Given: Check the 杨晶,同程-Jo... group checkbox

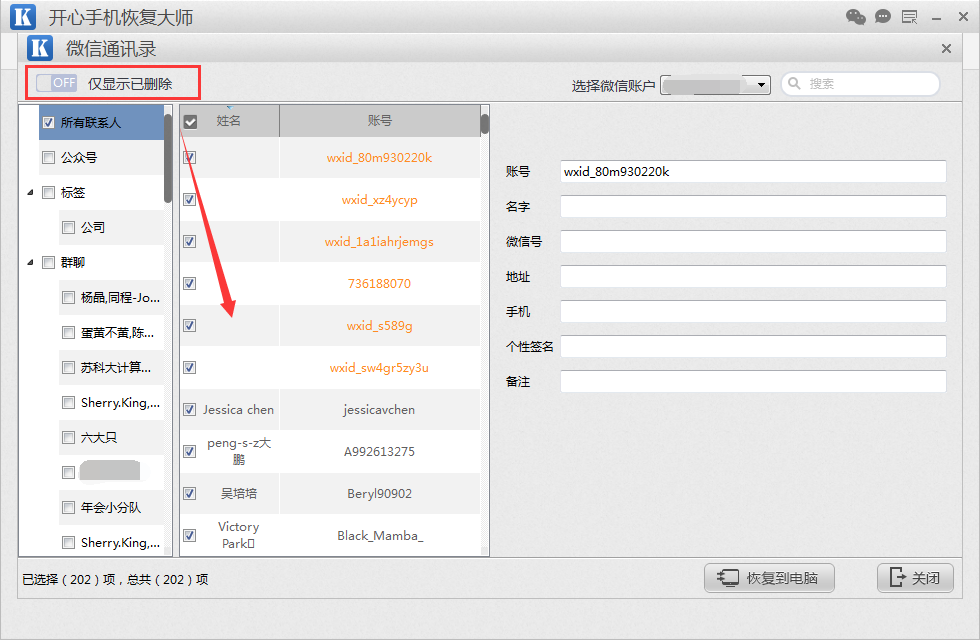Looking at the screenshot, I should coord(68,298).
